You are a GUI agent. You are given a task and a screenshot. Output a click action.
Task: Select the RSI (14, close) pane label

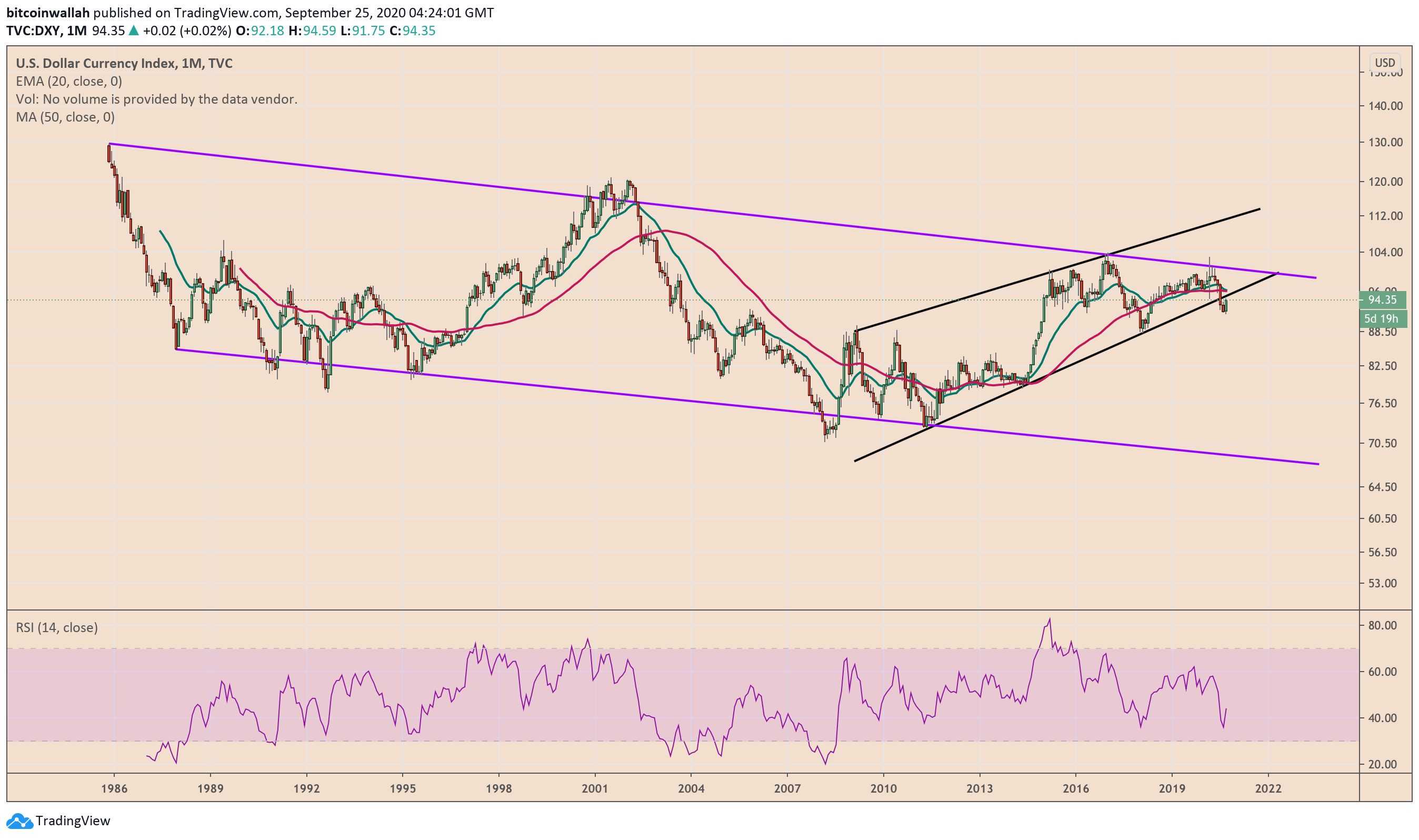pos(57,627)
